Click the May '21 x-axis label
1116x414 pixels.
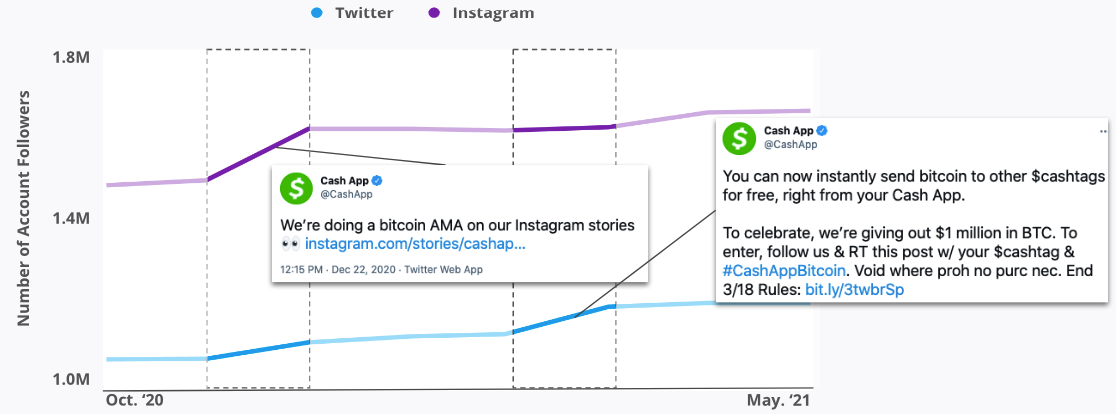pos(778,401)
